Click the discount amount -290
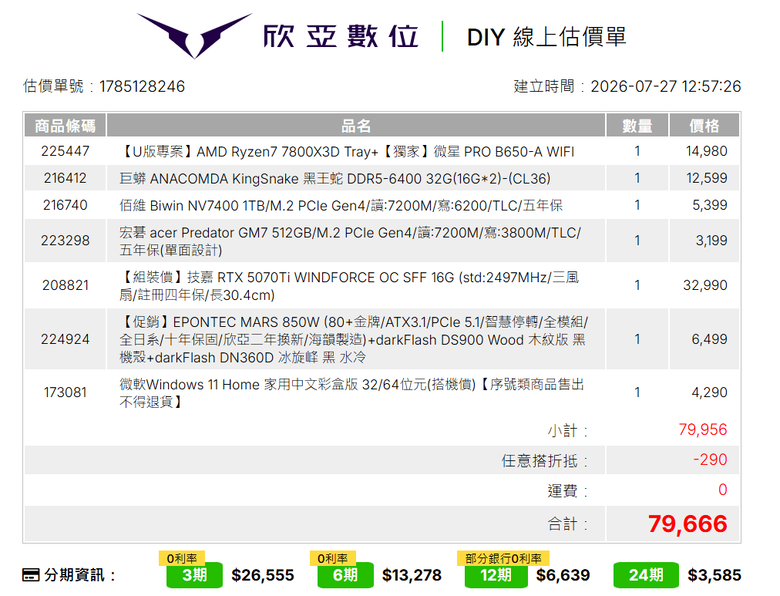Screen dimensions: 780x596 pyautogui.click(x=710, y=459)
